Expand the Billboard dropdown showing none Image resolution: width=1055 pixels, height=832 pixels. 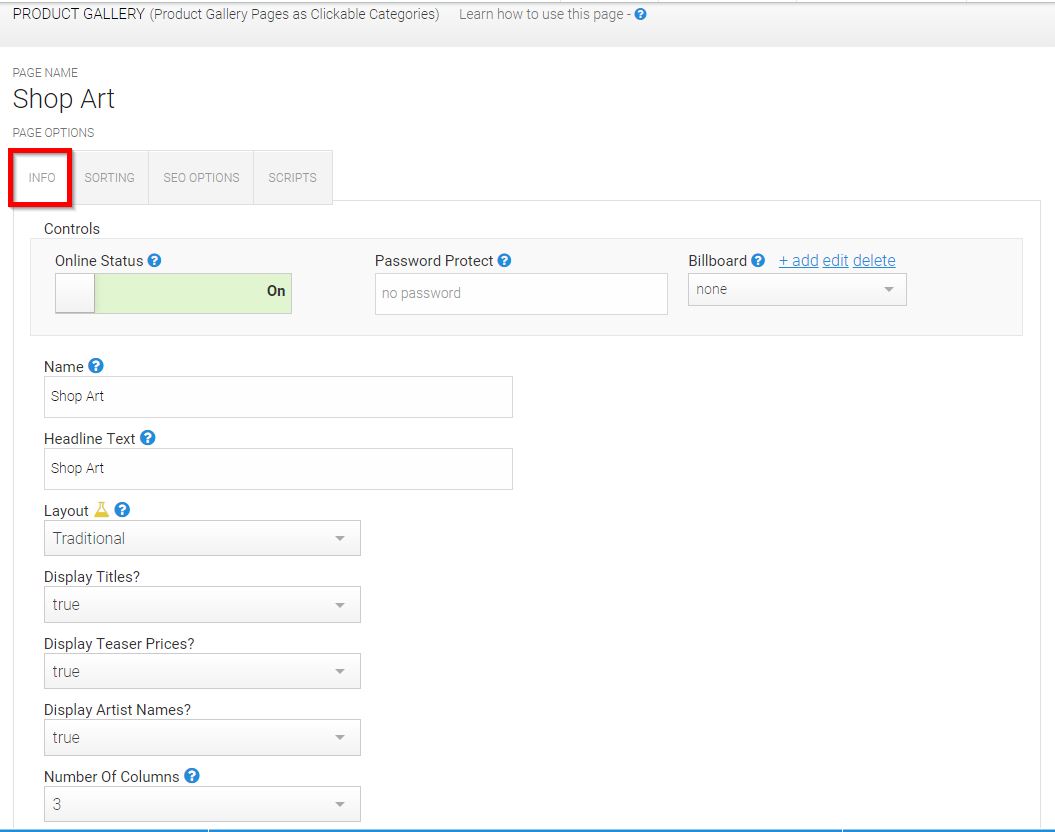(797, 289)
